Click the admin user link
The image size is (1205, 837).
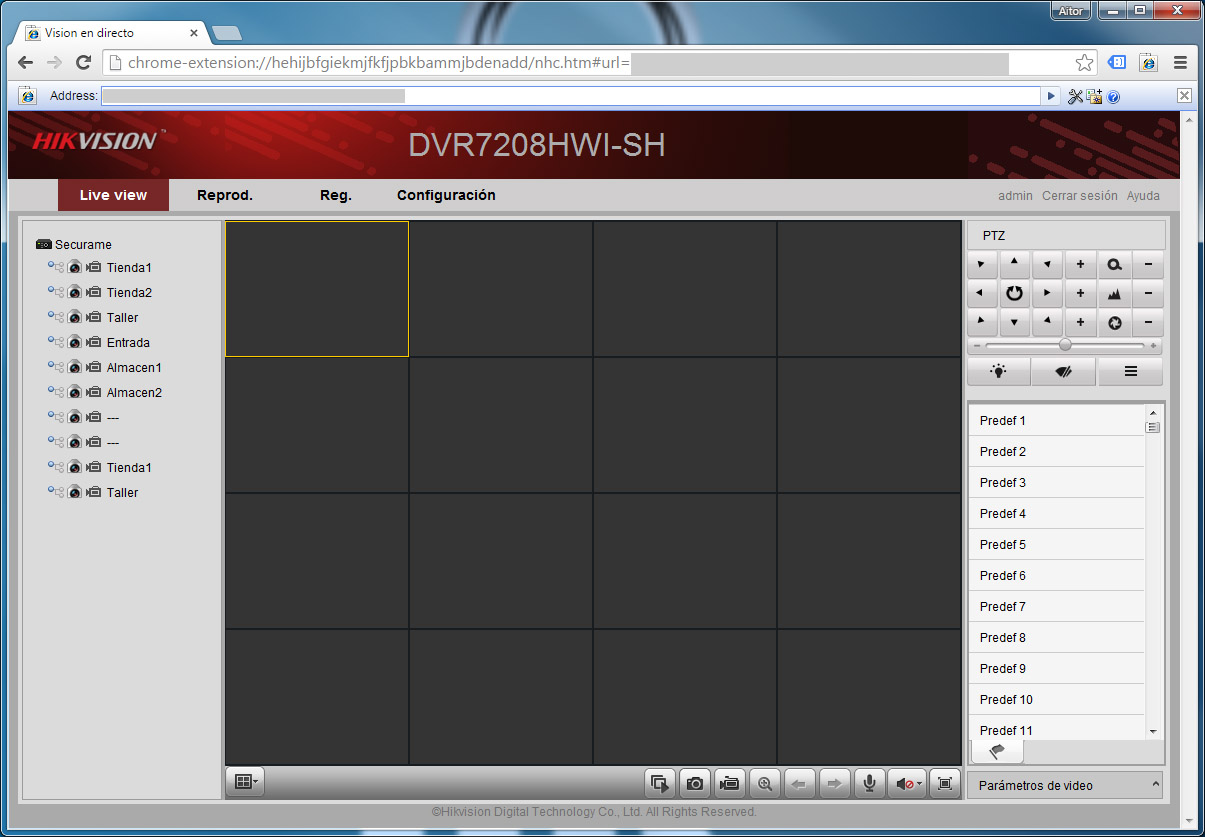[x=1015, y=196]
